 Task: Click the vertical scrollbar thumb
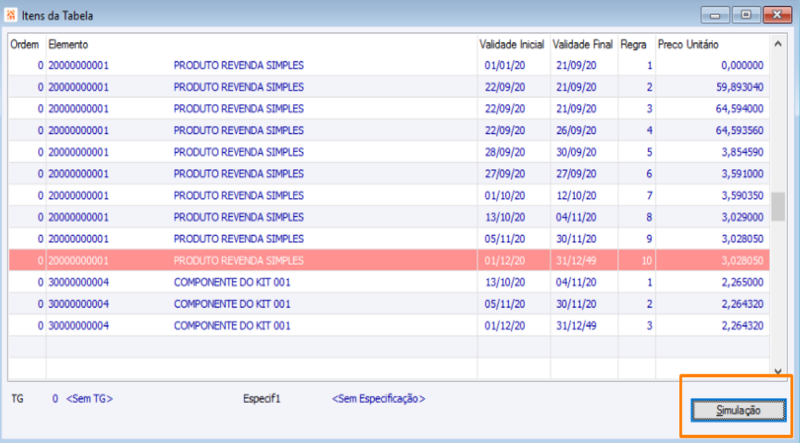pyautogui.click(x=778, y=207)
